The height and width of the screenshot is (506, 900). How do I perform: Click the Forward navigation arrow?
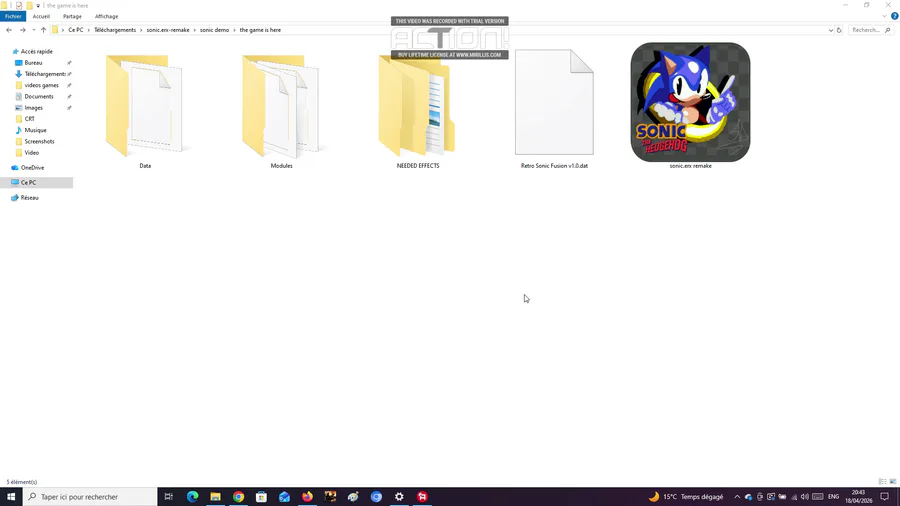[x=22, y=30]
